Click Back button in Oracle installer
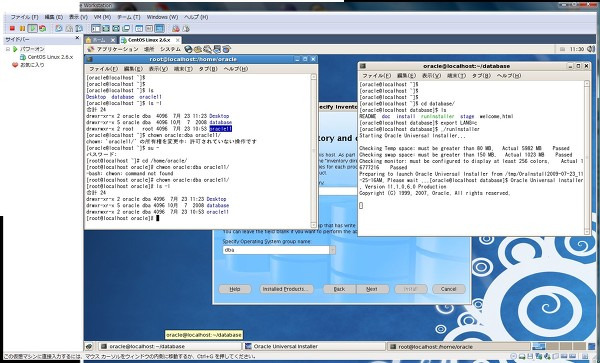Image resolution: width=600 pixels, height=363 pixels. 339,289
